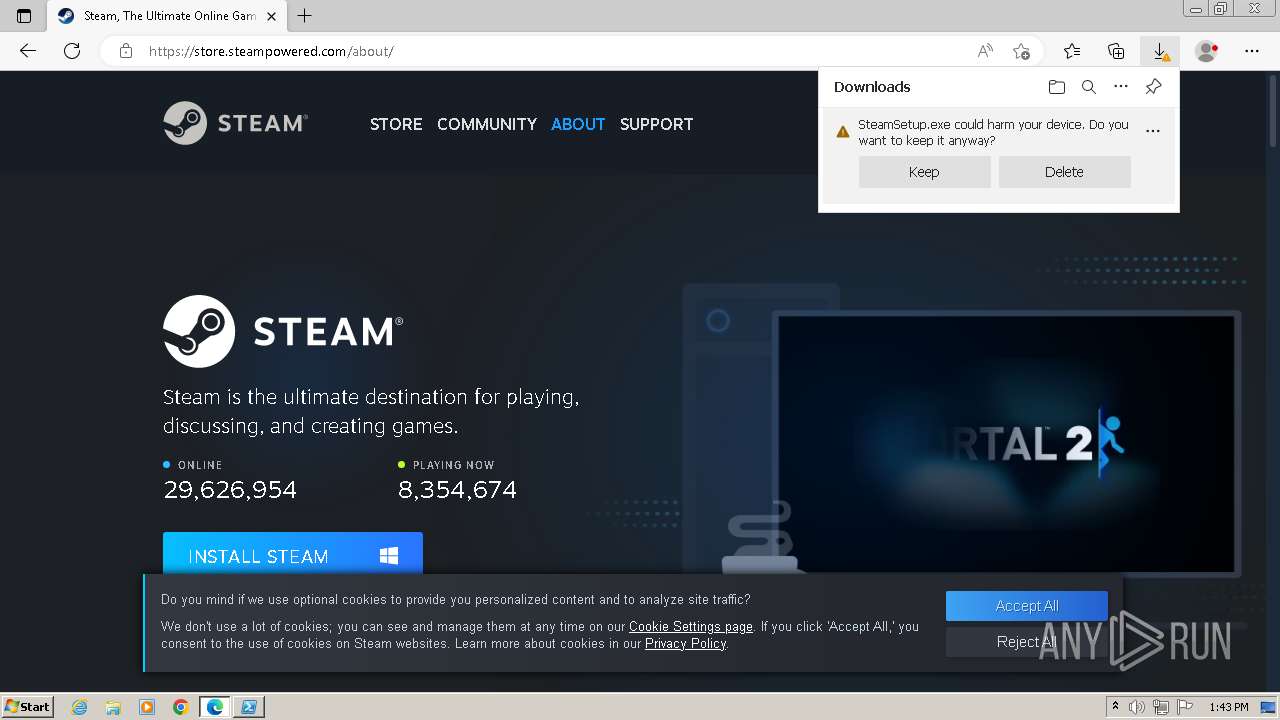Open File Explorer from the taskbar
Viewport: 1280px width, 720px height.
pos(113,707)
